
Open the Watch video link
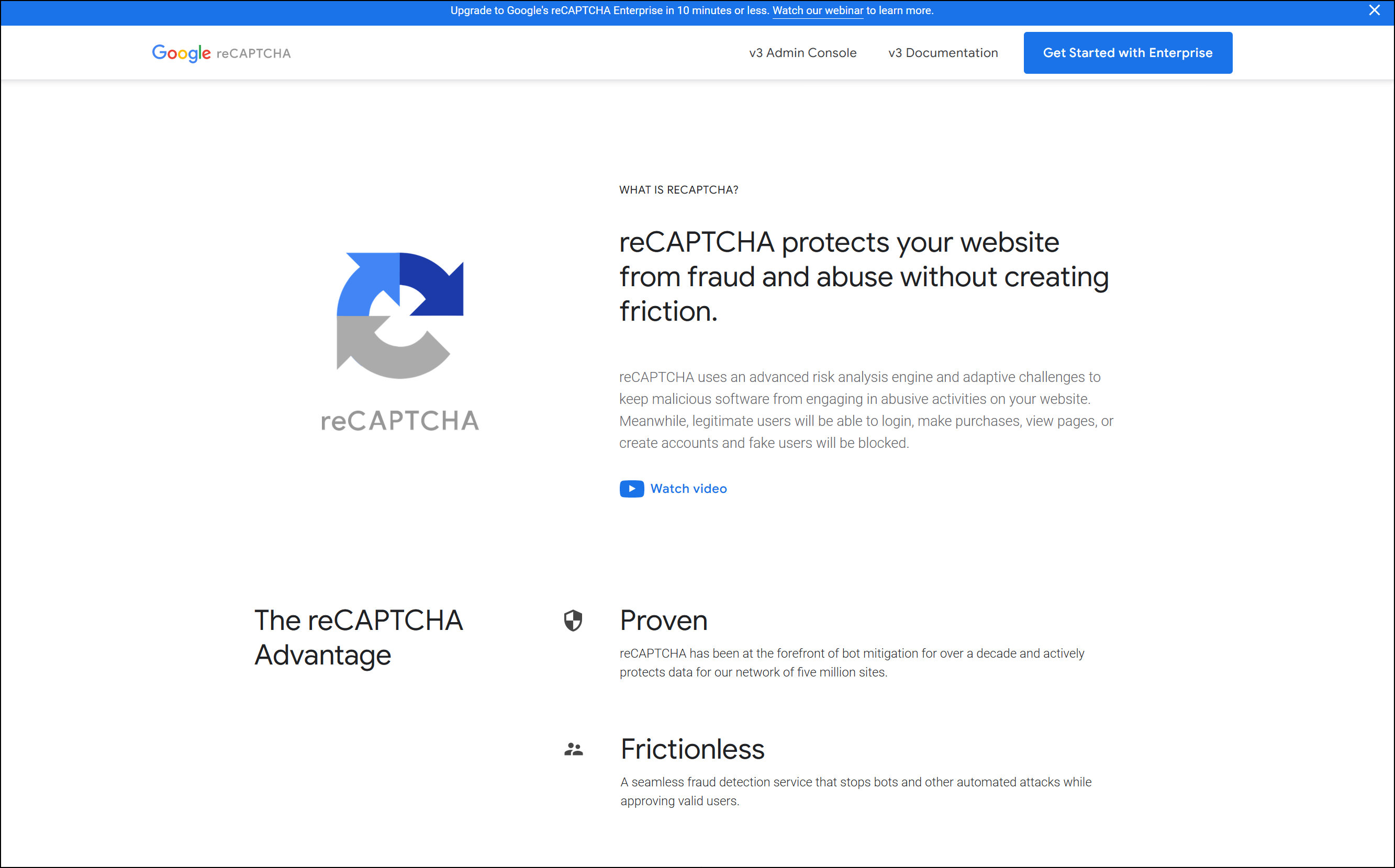[688, 489]
